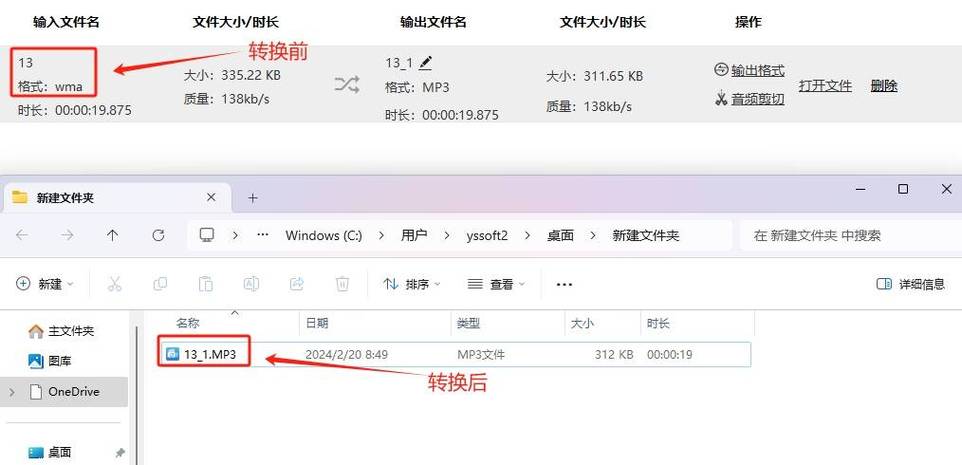This screenshot has height=465, width=962.
Task: Expand the address bar ellipsis
Action: [x=263, y=235]
